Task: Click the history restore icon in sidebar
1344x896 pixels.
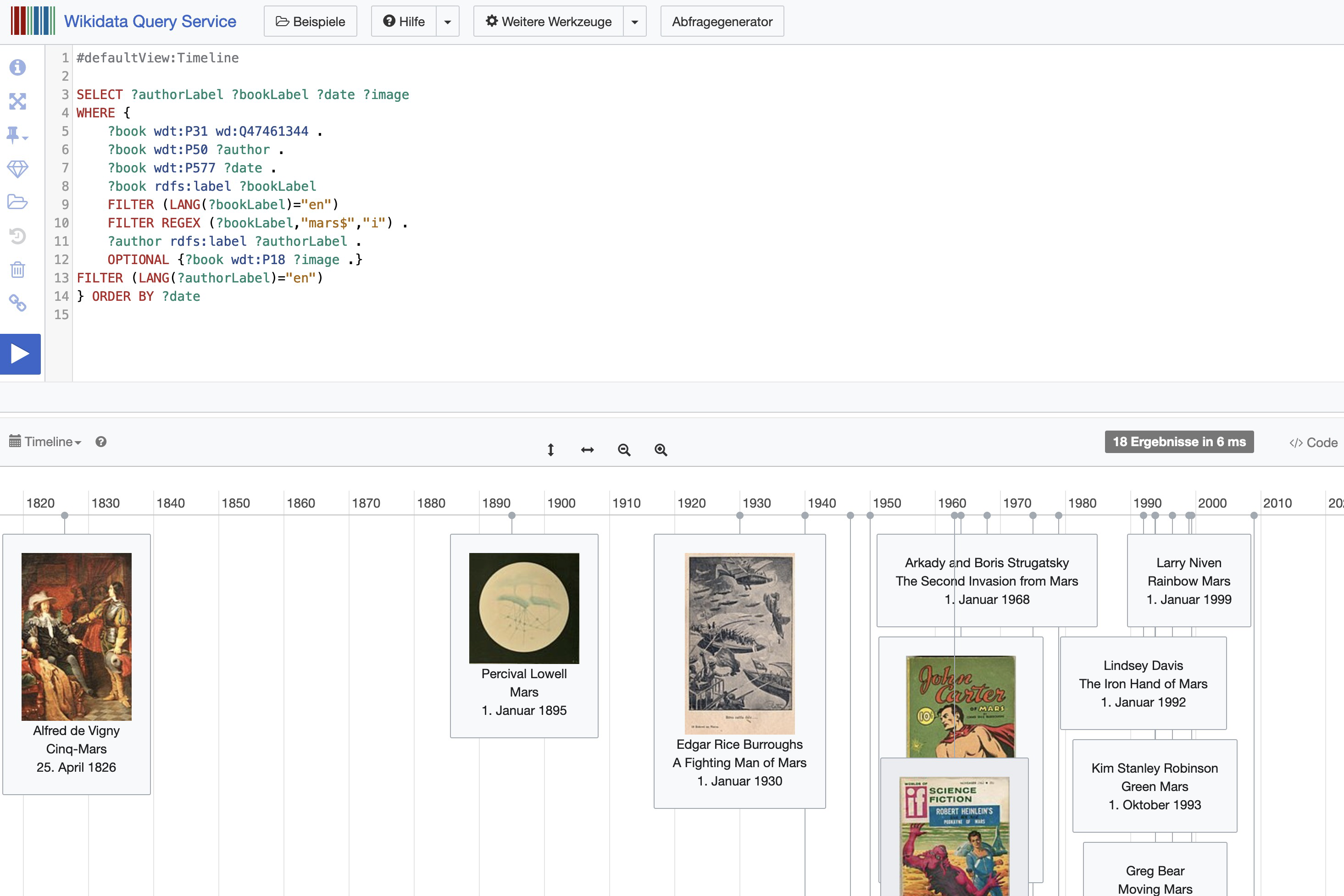Action: point(18,235)
